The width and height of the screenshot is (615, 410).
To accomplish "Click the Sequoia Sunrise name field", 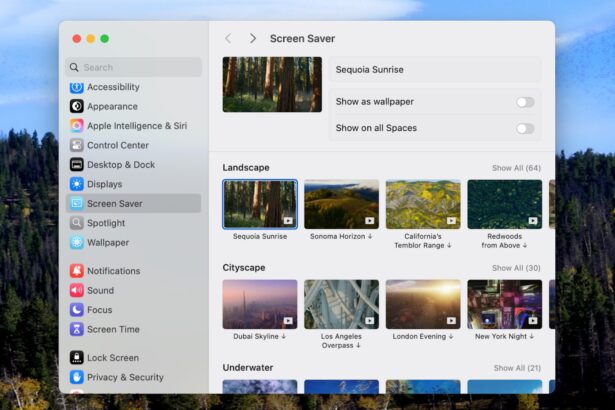I will click(435, 69).
